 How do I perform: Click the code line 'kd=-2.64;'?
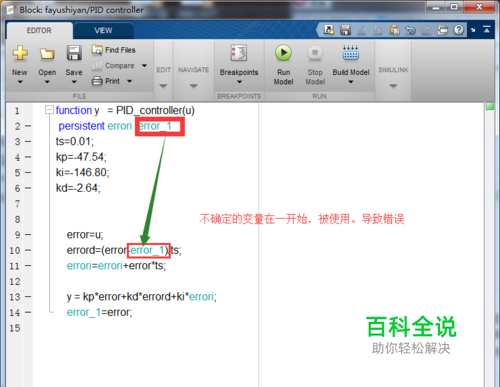tap(78, 188)
